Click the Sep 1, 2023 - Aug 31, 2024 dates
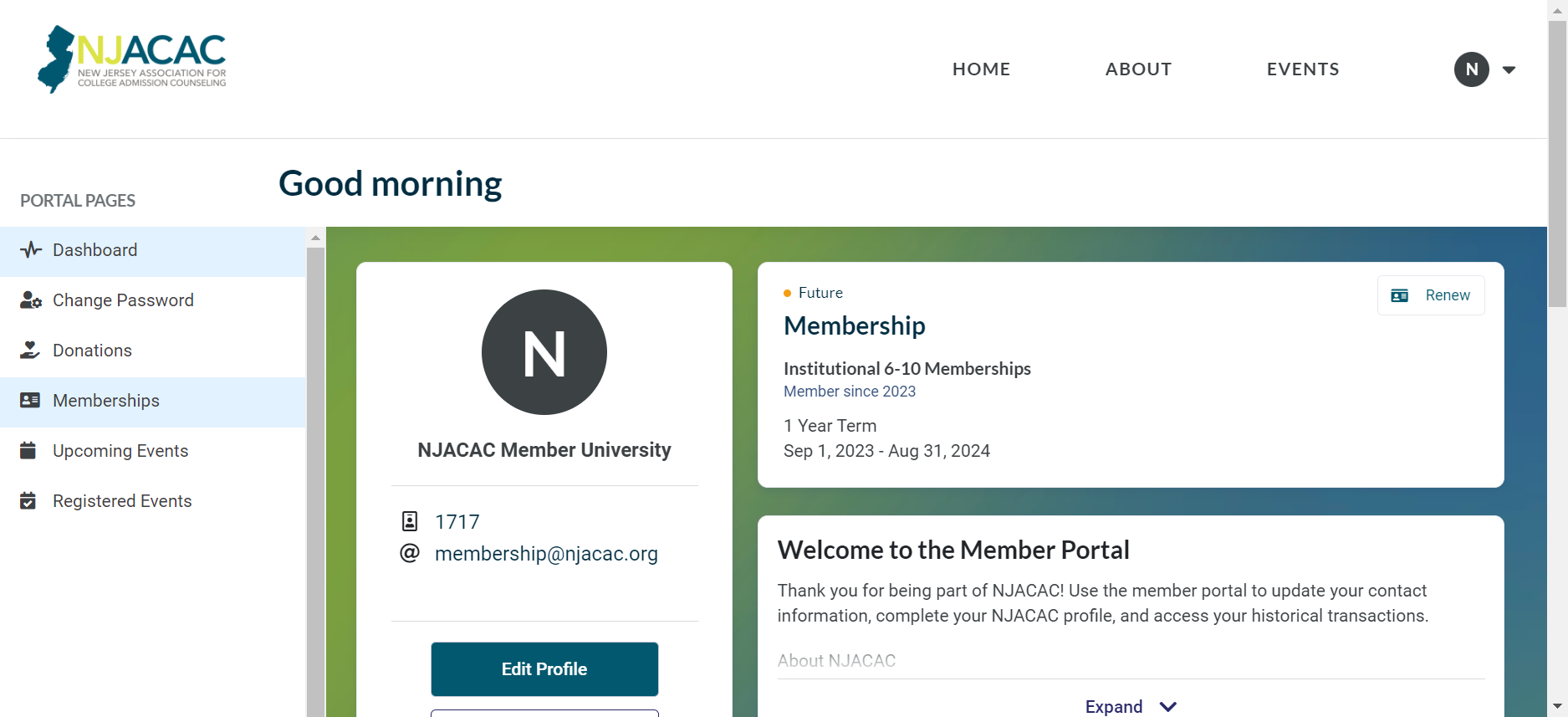Screen dimensions: 1568x717 tap(886, 451)
